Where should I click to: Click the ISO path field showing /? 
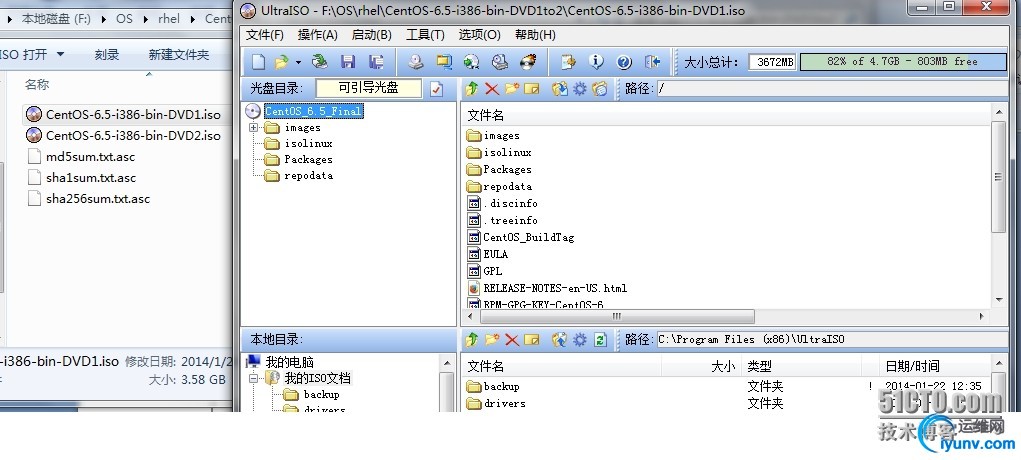click(832, 89)
